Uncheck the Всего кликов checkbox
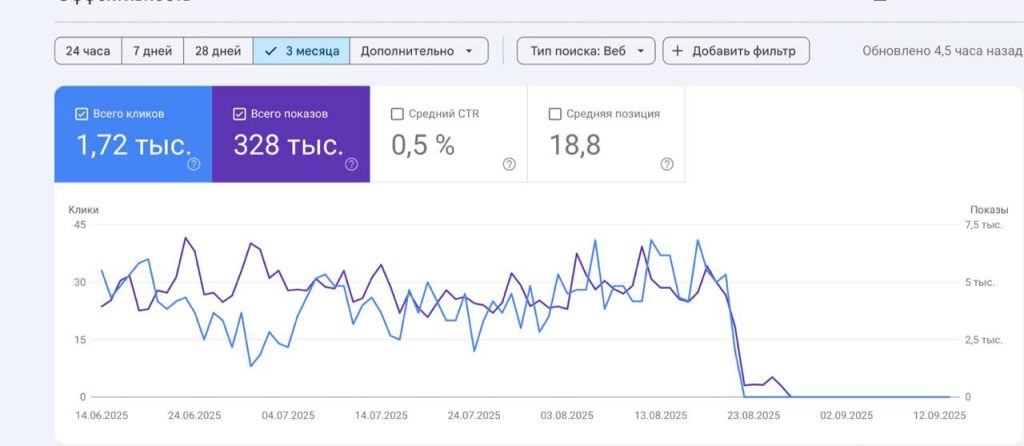This screenshot has width=1024, height=446. [x=82, y=114]
